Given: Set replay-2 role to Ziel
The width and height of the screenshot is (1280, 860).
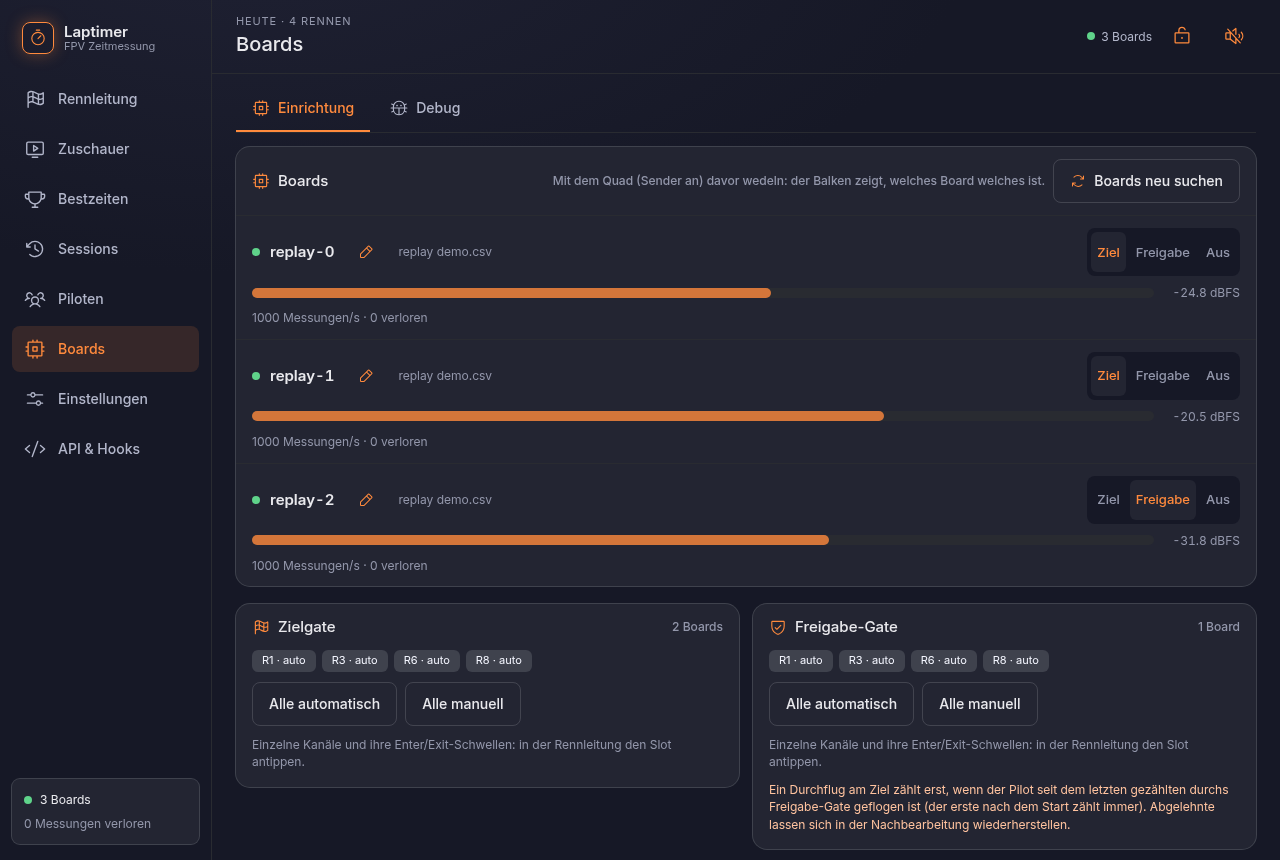Looking at the screenshot, I should (1108, 500).
